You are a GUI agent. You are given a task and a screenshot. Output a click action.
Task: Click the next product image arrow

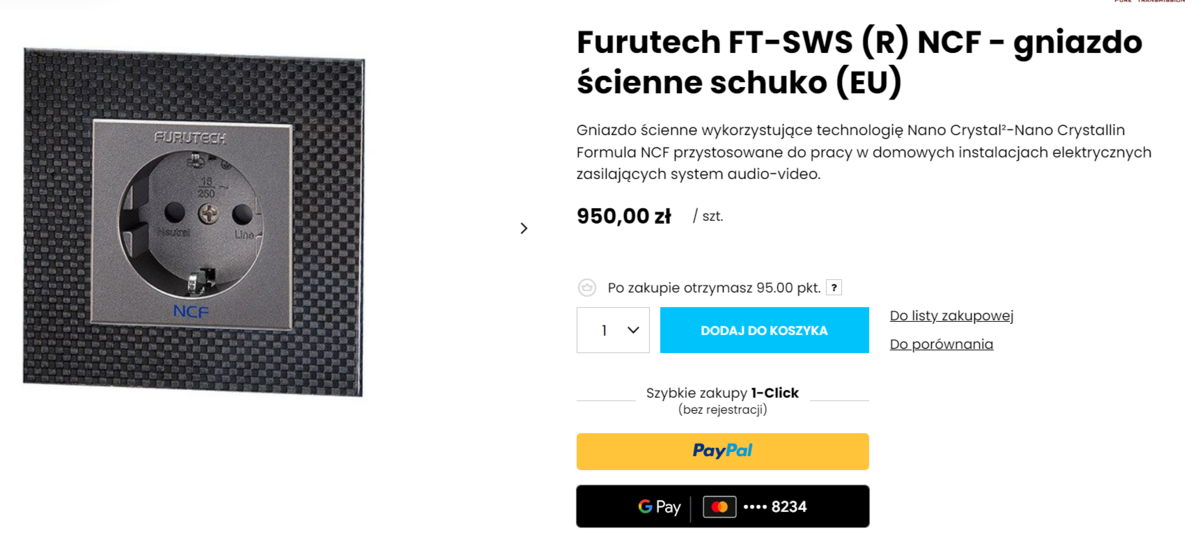[x=524, y=229]
